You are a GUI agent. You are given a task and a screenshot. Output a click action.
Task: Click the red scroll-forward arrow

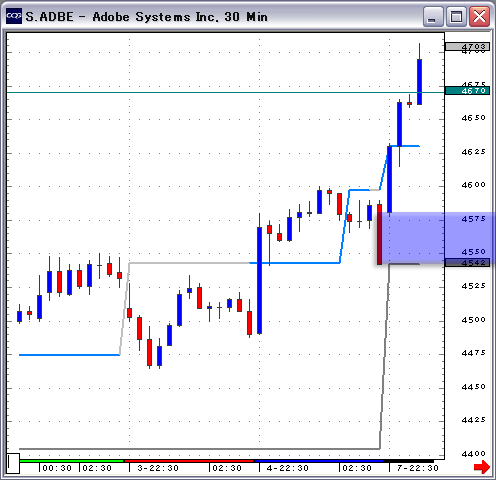(482, 467)
